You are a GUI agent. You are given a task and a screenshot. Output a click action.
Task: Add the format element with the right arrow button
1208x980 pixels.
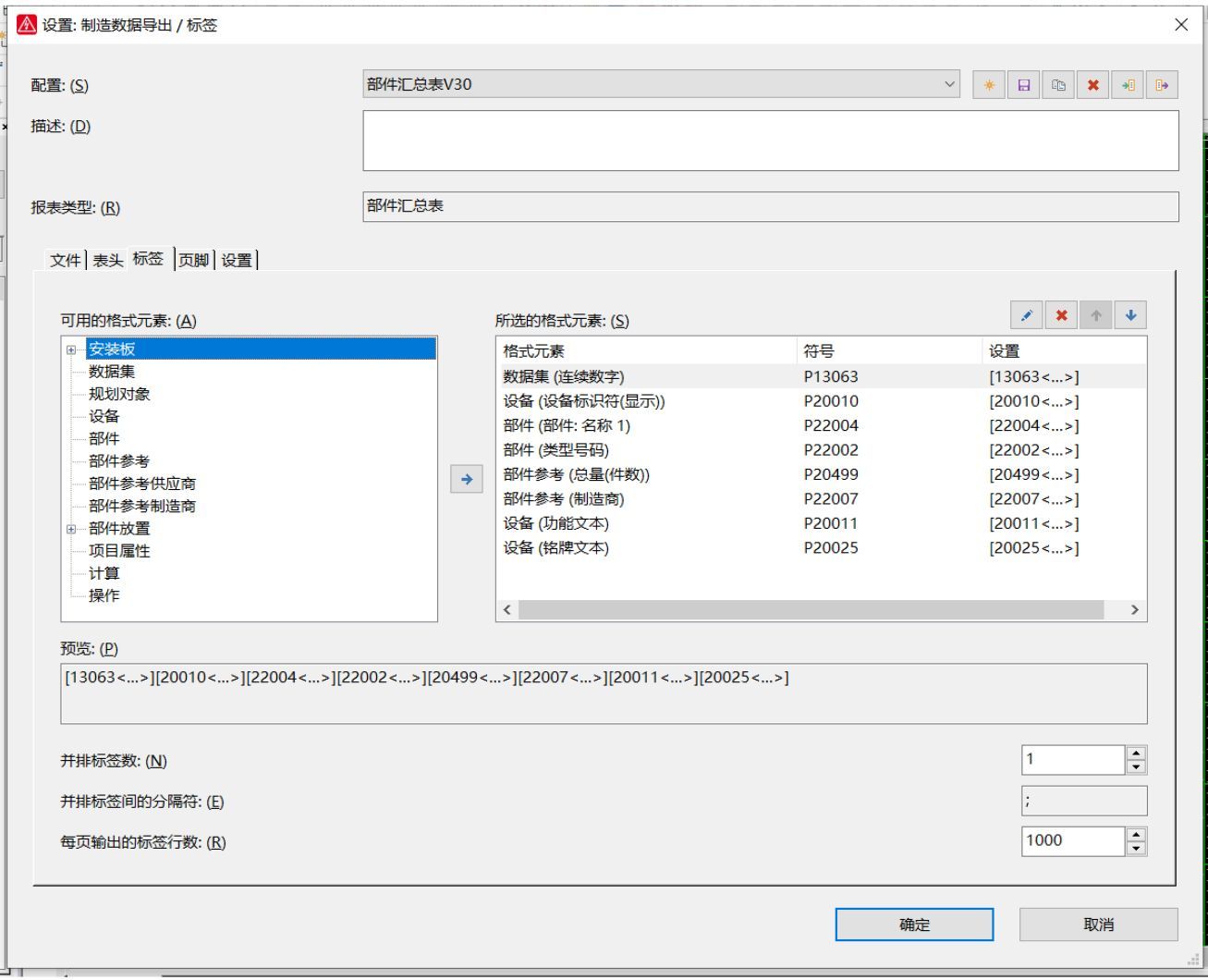[x=467, y=479]
